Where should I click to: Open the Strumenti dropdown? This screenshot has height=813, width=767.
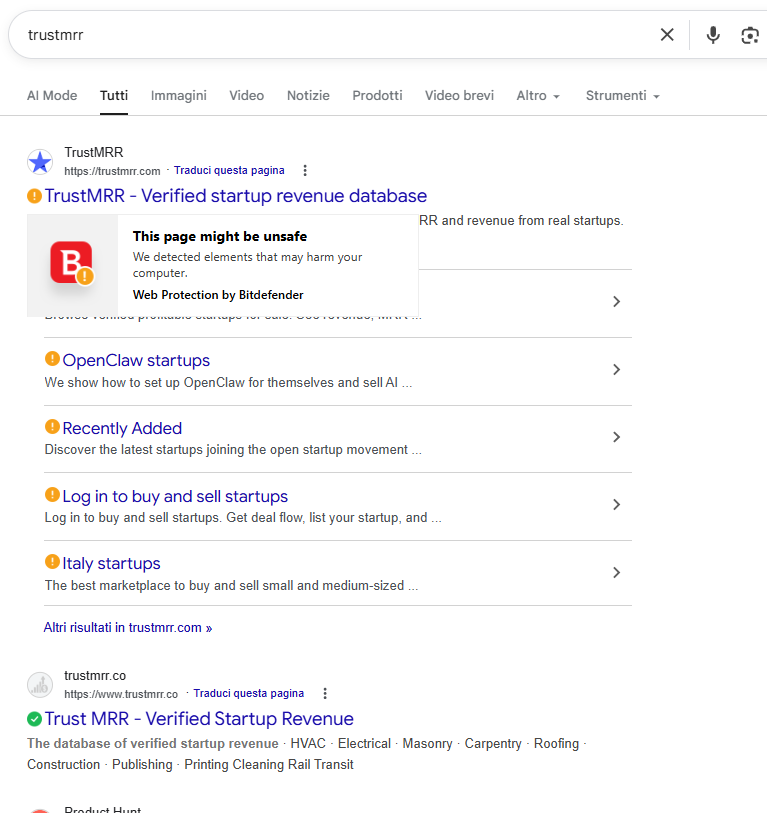[x=622, y=95]
